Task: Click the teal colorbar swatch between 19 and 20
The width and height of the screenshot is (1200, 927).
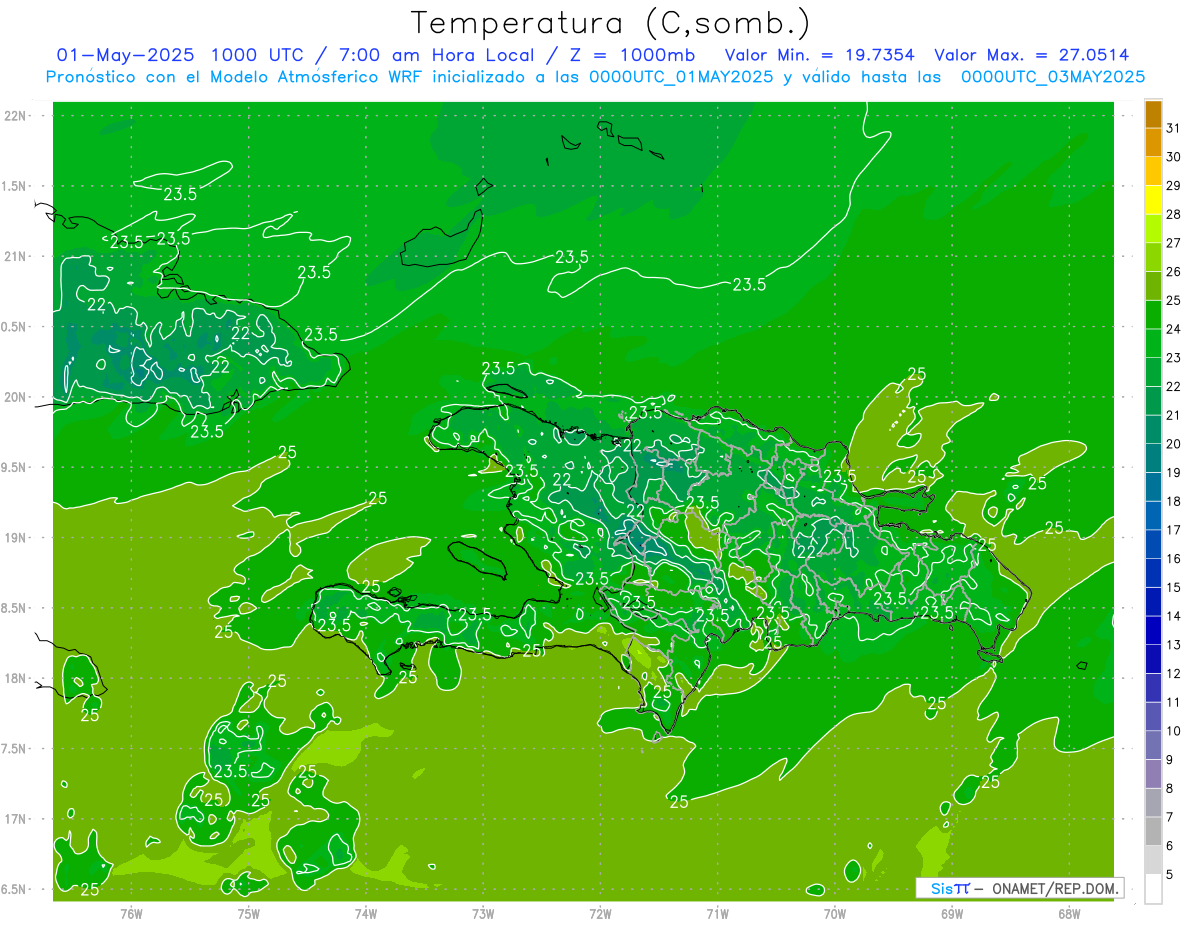Action: [x=1153, y=458]
